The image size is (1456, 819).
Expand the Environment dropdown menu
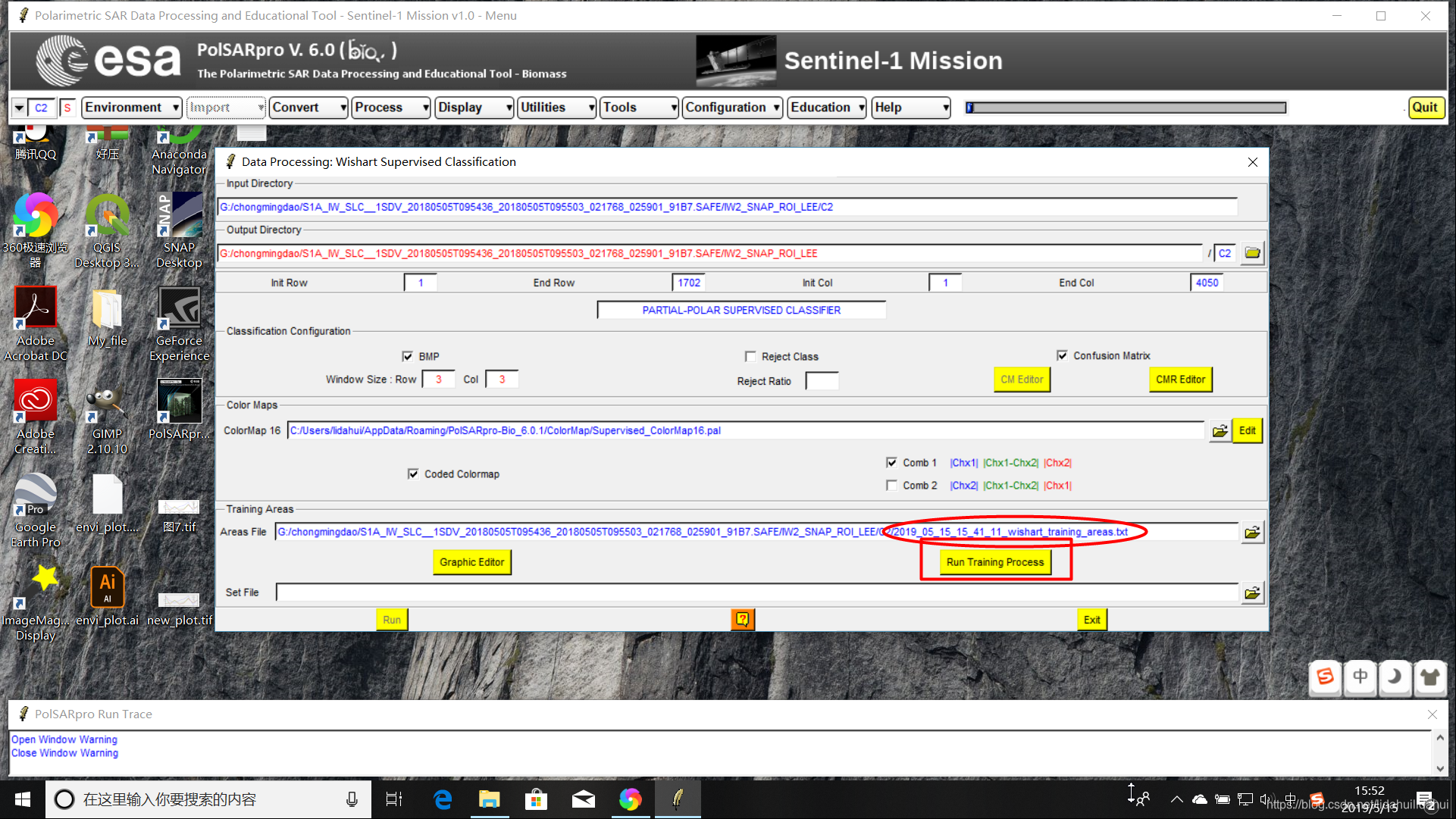click(132, 108)
